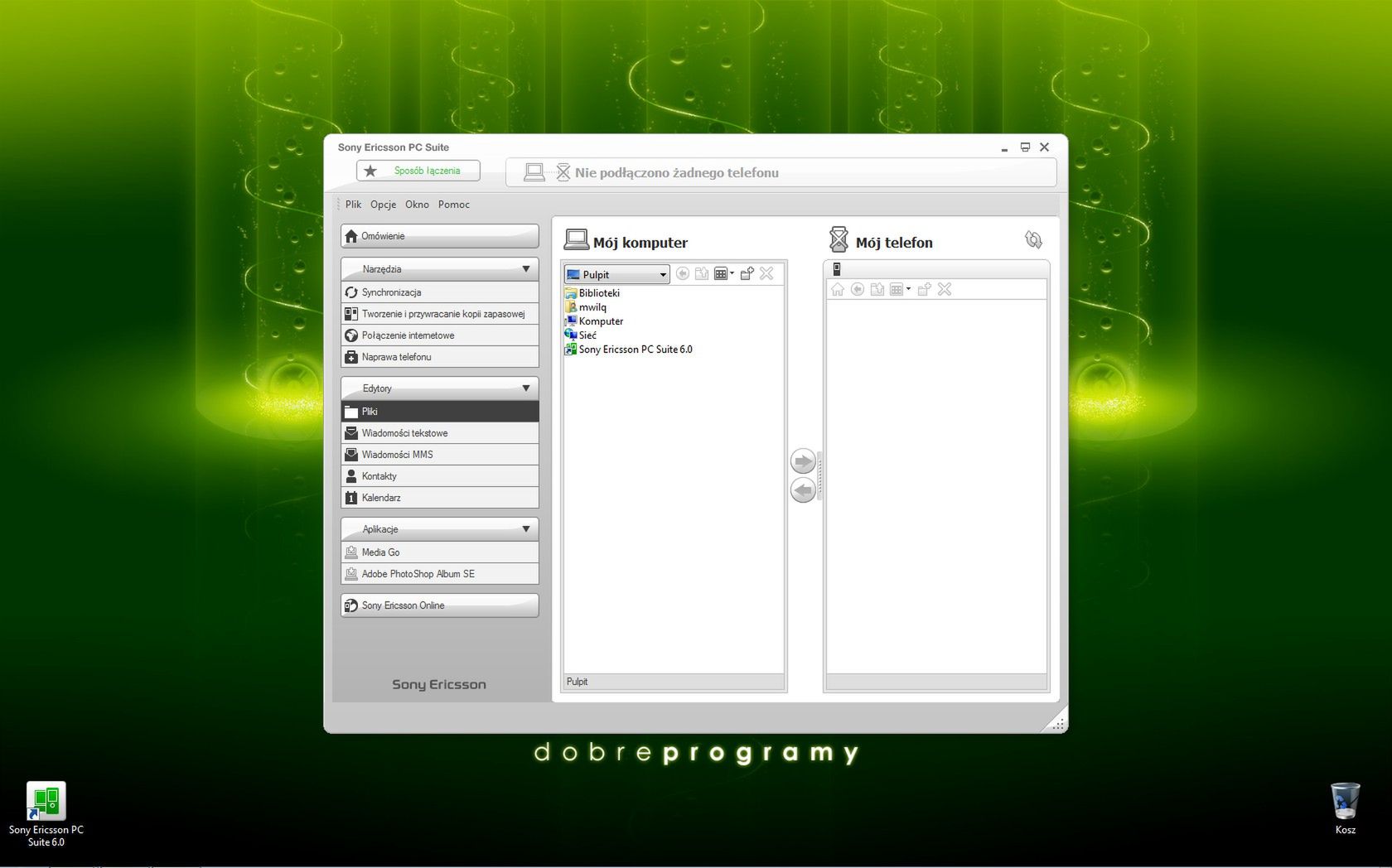
Task: Select Komputer in file list
Action: 594,321
